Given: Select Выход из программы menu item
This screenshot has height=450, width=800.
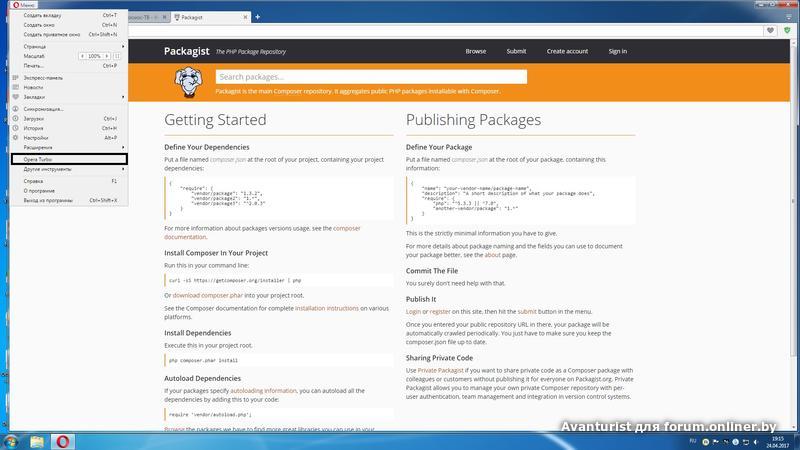Looking at the screenshot, I should [69, 201].
